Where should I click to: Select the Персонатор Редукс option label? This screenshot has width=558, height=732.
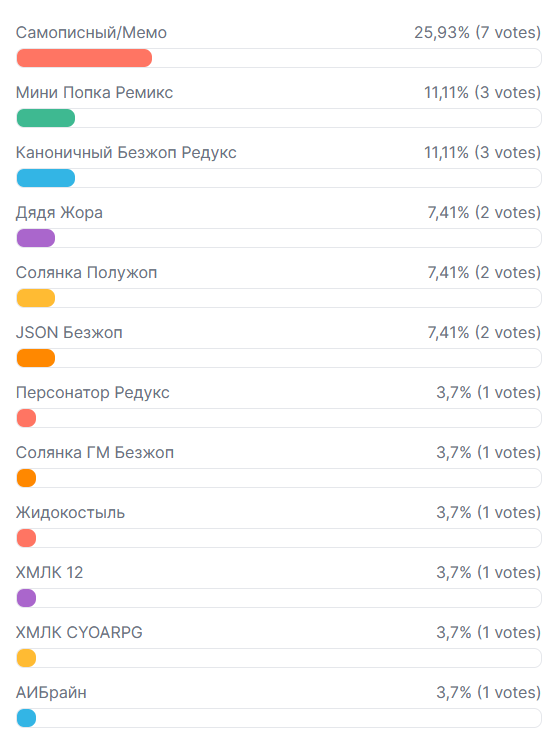(x=92, y=393)
